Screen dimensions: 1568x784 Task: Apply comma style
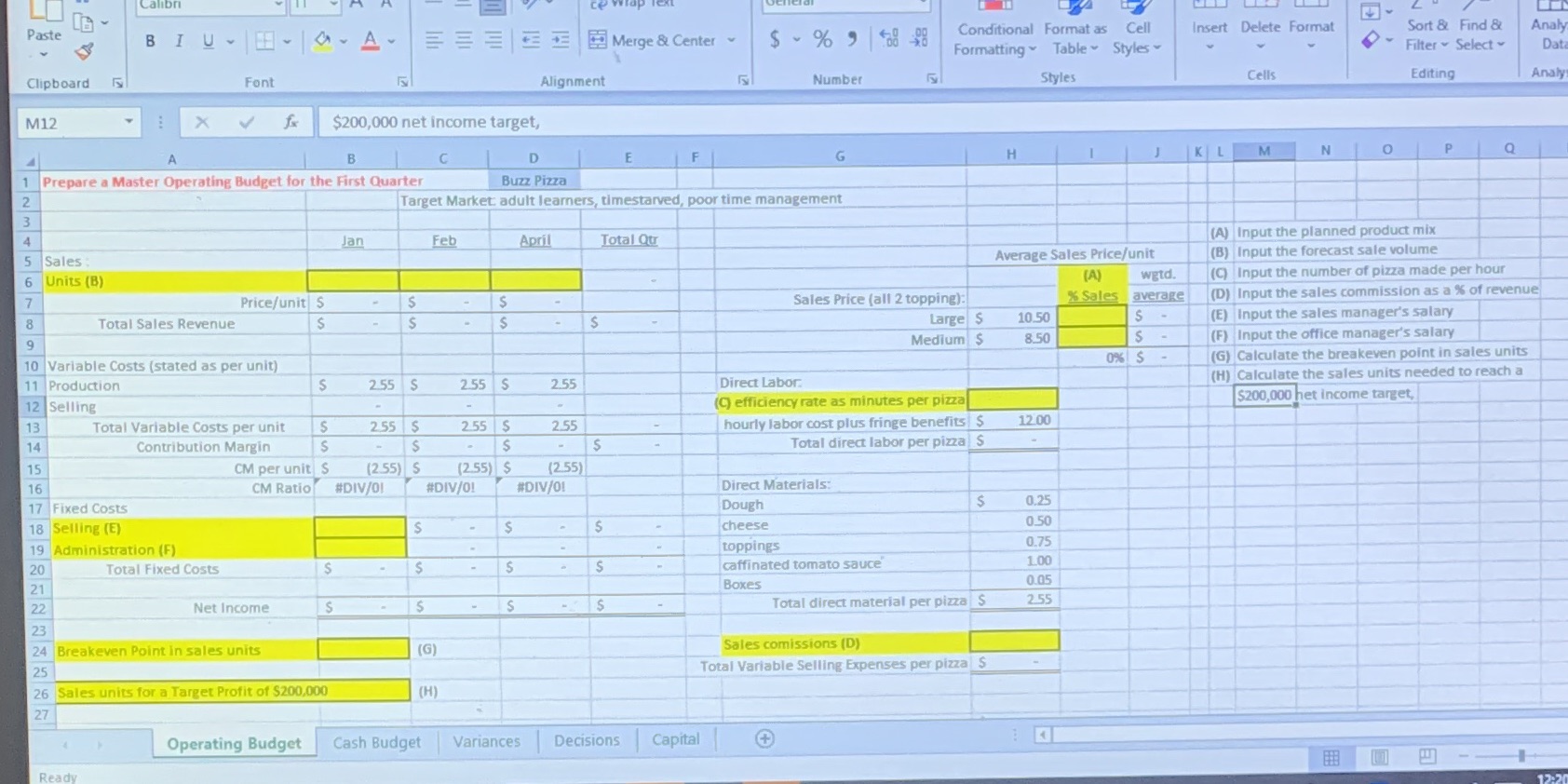point(852,39)
